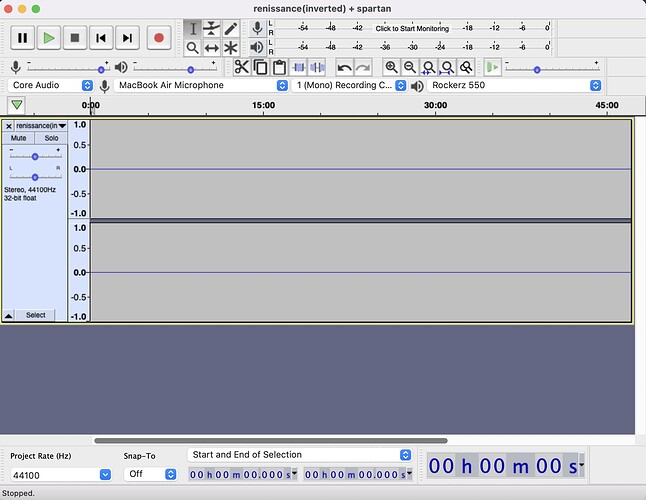Solo the renissance track
The width and height of the screenshot is (646, 500).
coord(51,138)
